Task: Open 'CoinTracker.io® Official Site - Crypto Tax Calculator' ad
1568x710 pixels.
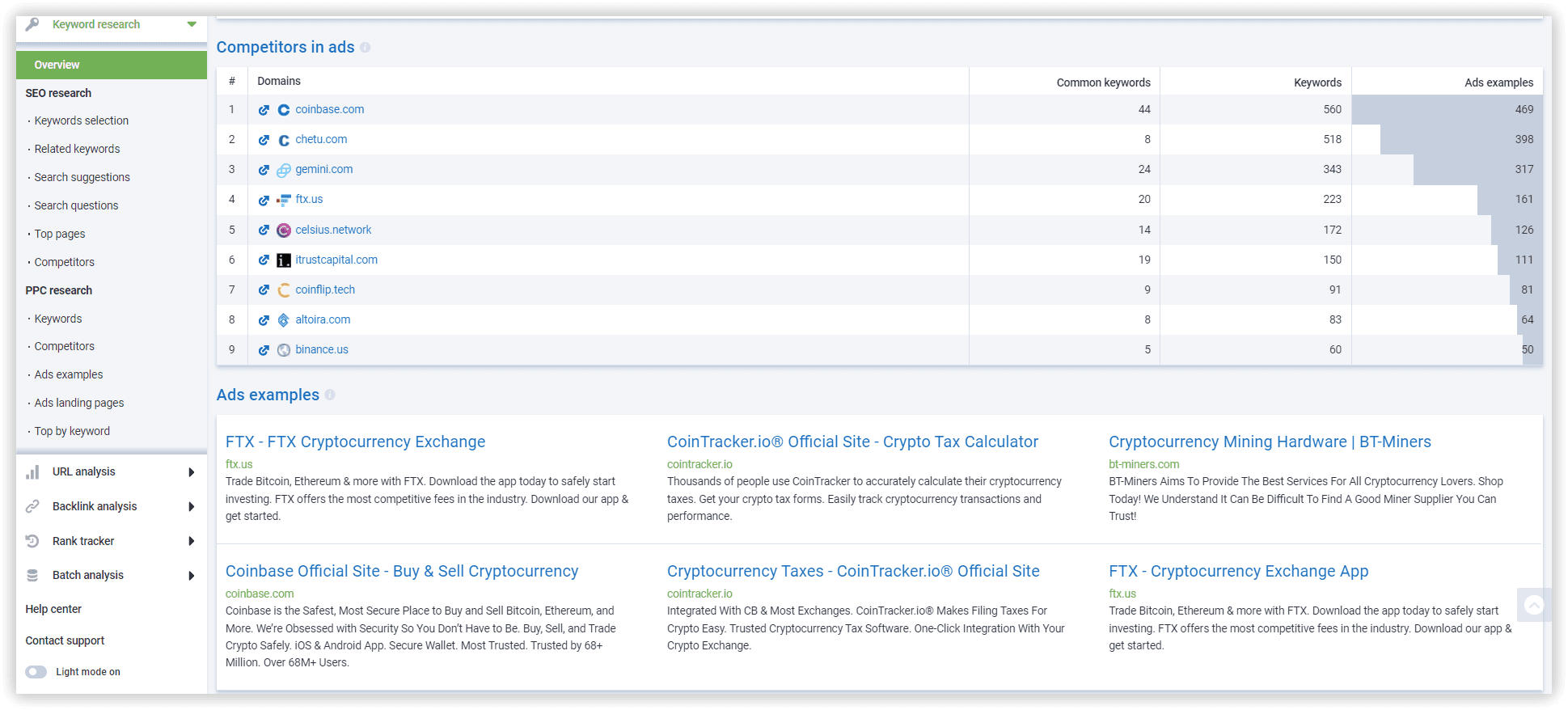Action: coord(852,442)
